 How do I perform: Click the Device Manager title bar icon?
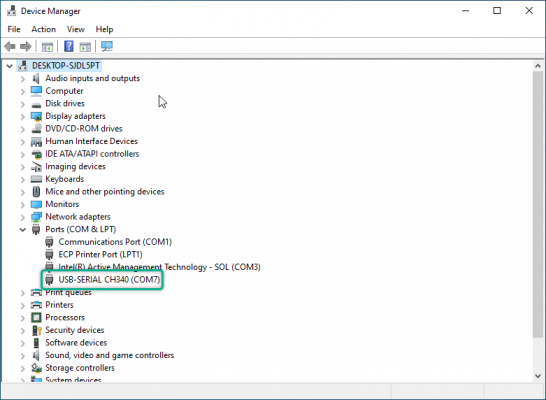point(11,11)
